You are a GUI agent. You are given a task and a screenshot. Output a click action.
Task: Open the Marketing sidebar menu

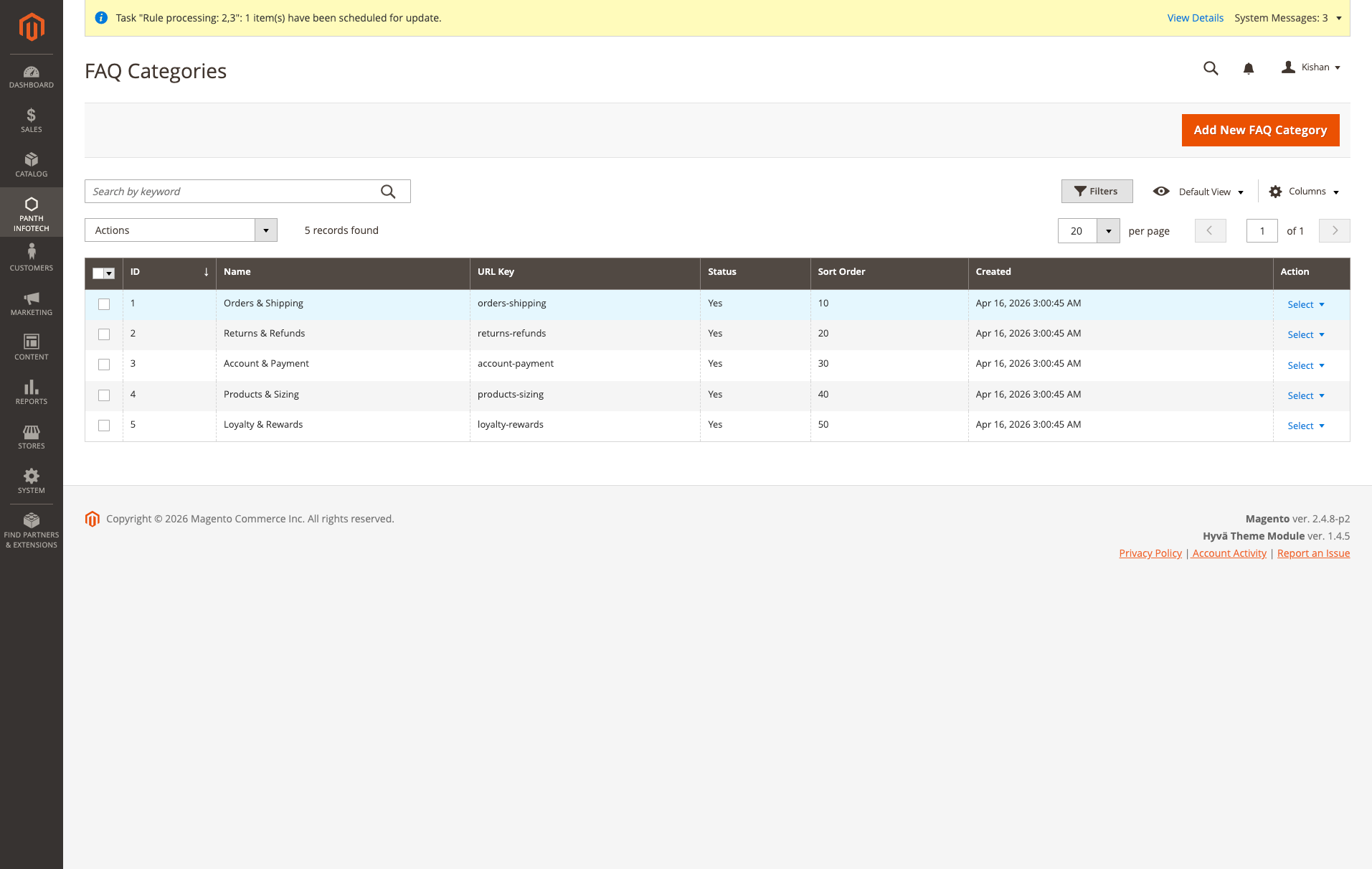click(x=31, y=302)
